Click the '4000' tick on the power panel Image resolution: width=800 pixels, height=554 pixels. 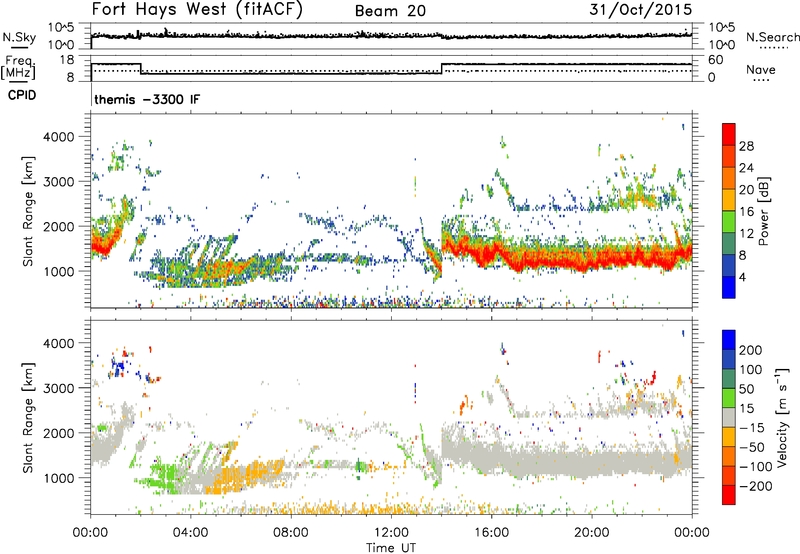coord(59,137)
